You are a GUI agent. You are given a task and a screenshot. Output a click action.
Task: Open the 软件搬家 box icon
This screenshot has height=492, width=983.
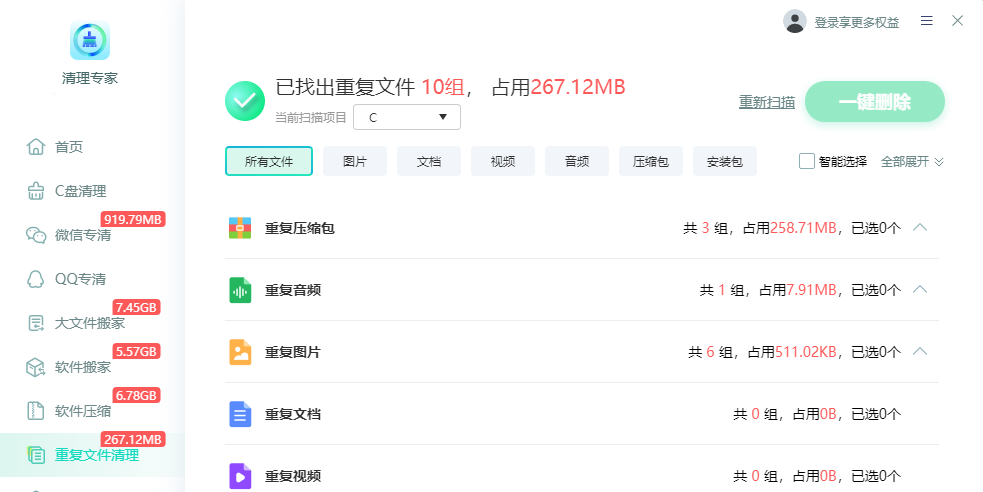pyautogui.click(x=36, y=367)
